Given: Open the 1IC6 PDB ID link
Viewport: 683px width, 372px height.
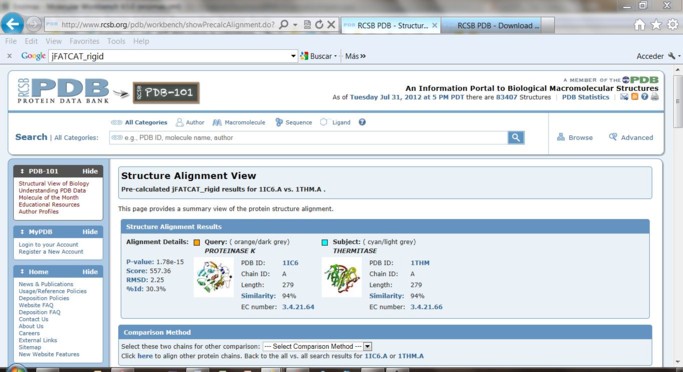Looking at the screenshot, I should click(x=290, y=263).
